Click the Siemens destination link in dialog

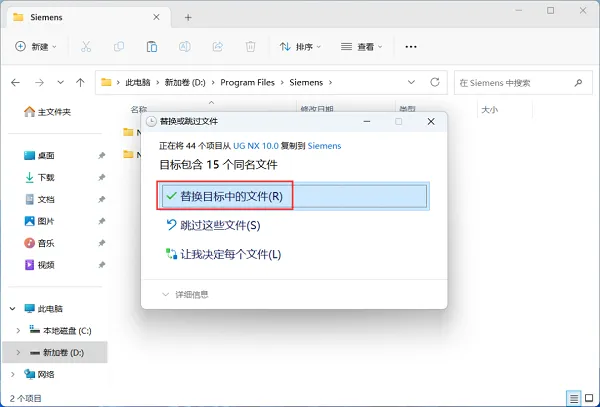(324, 146)
